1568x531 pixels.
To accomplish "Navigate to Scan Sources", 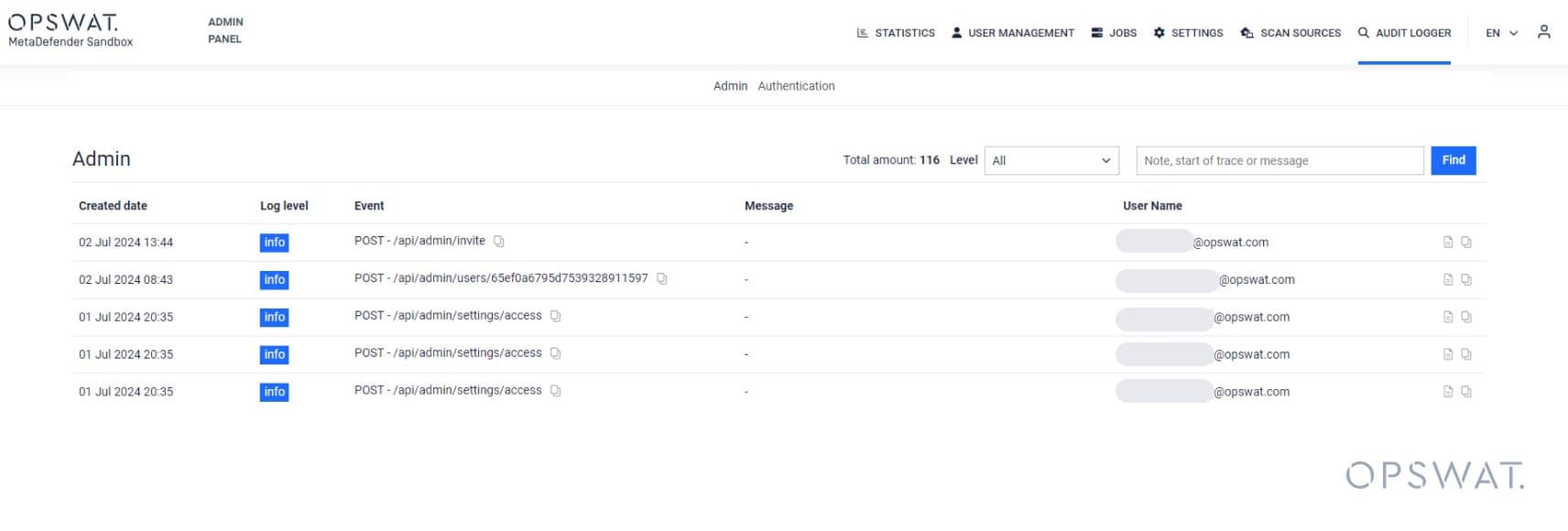I will [1290, 33].
